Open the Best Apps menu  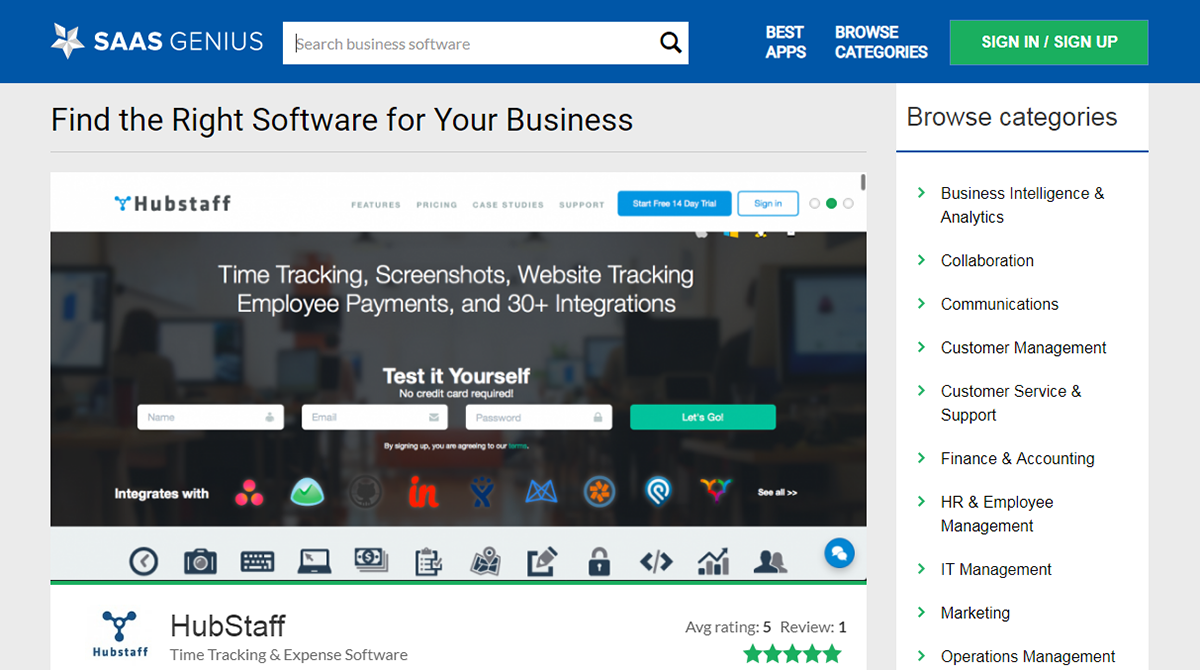pos(785,42)
